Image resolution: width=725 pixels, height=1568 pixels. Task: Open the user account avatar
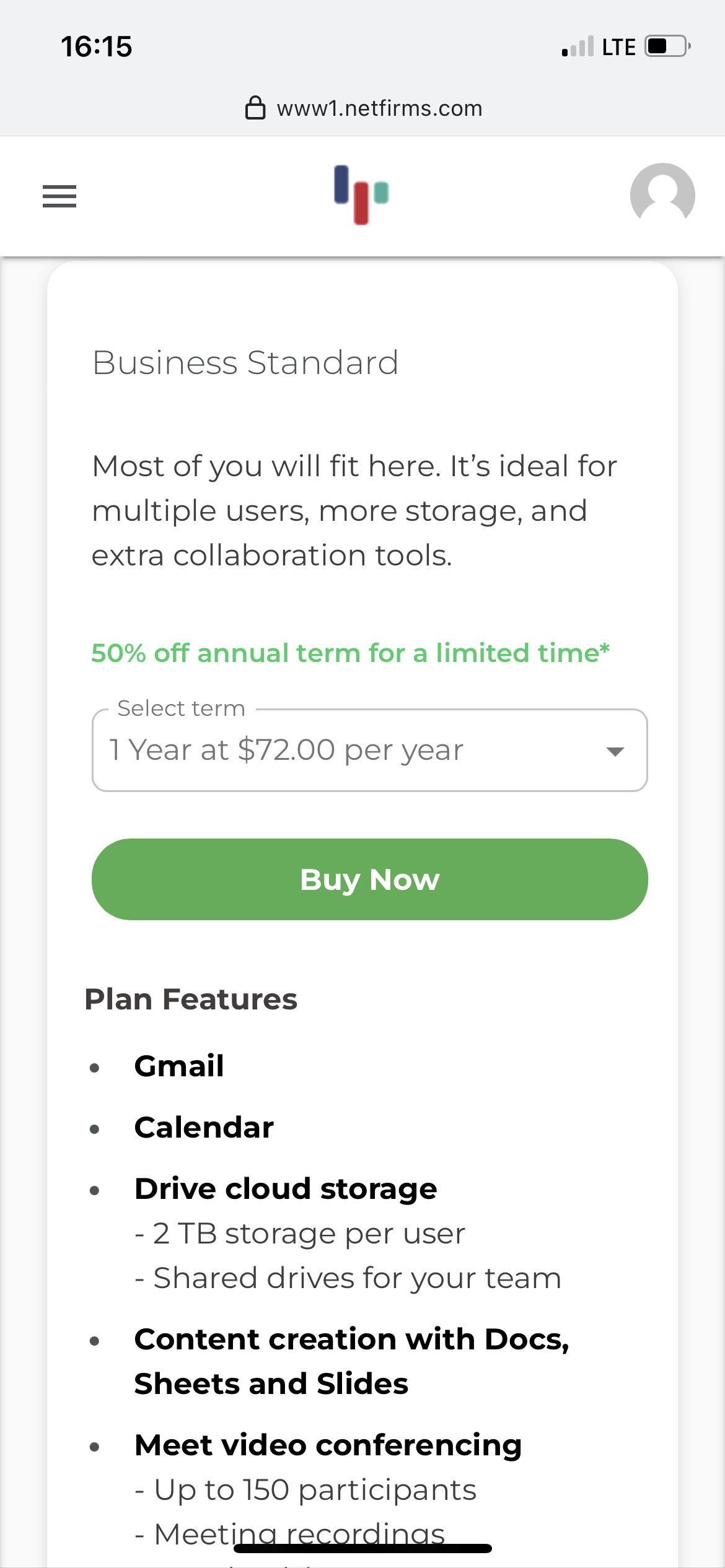[662, 194]
